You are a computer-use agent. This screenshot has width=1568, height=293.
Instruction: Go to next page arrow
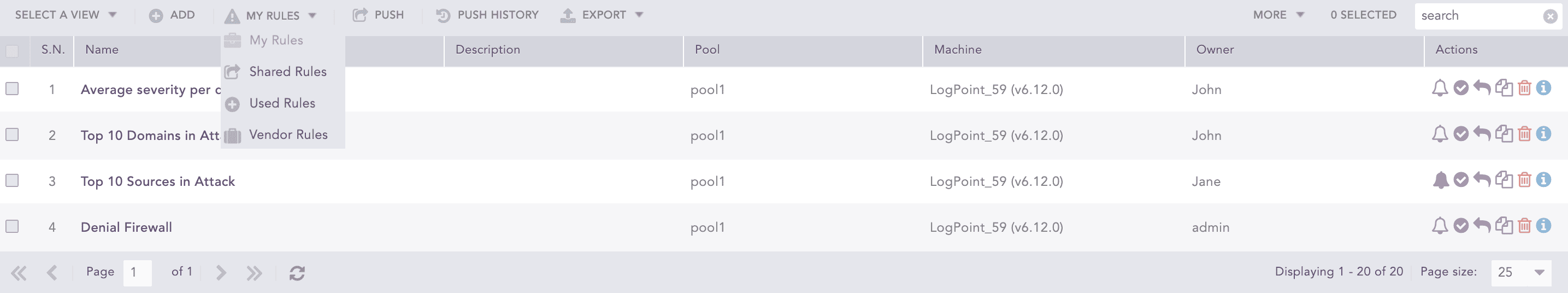pyautogui.click(x=221, y=272)
